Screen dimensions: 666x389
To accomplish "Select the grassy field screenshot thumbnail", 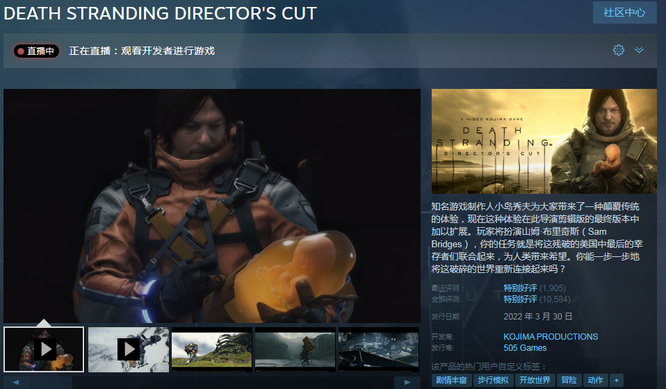I will (212, 349).
